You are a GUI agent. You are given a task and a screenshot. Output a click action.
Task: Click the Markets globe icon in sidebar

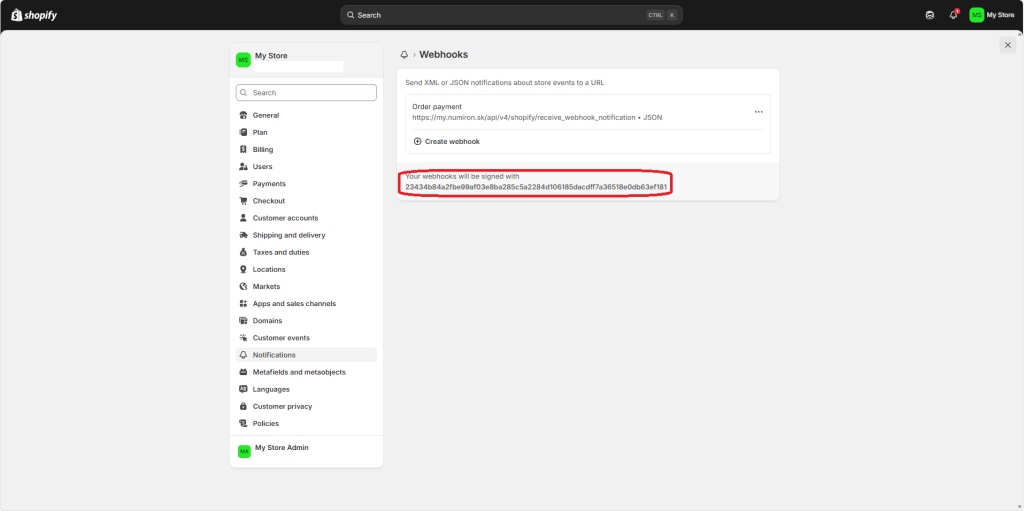tap(243, 287)
